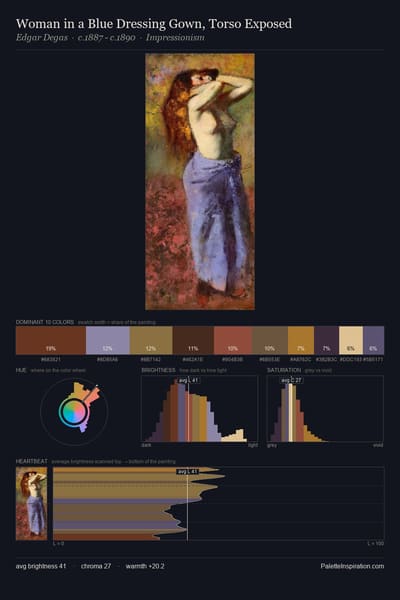Click the HUE section heading
This screenshot has width=400, height=600.
tap(21, 370)
